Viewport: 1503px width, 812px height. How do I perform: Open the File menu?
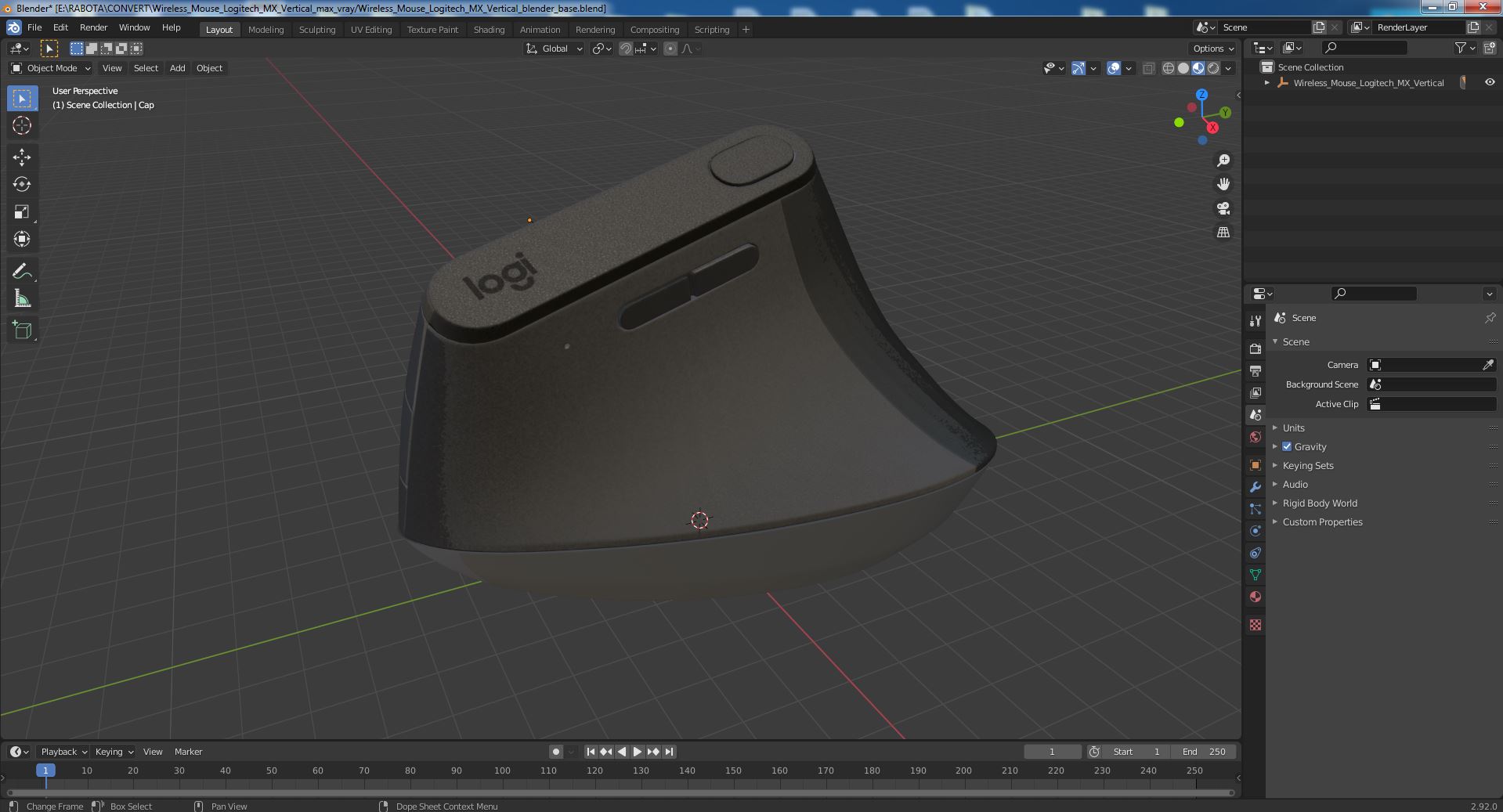pos(34,27)
